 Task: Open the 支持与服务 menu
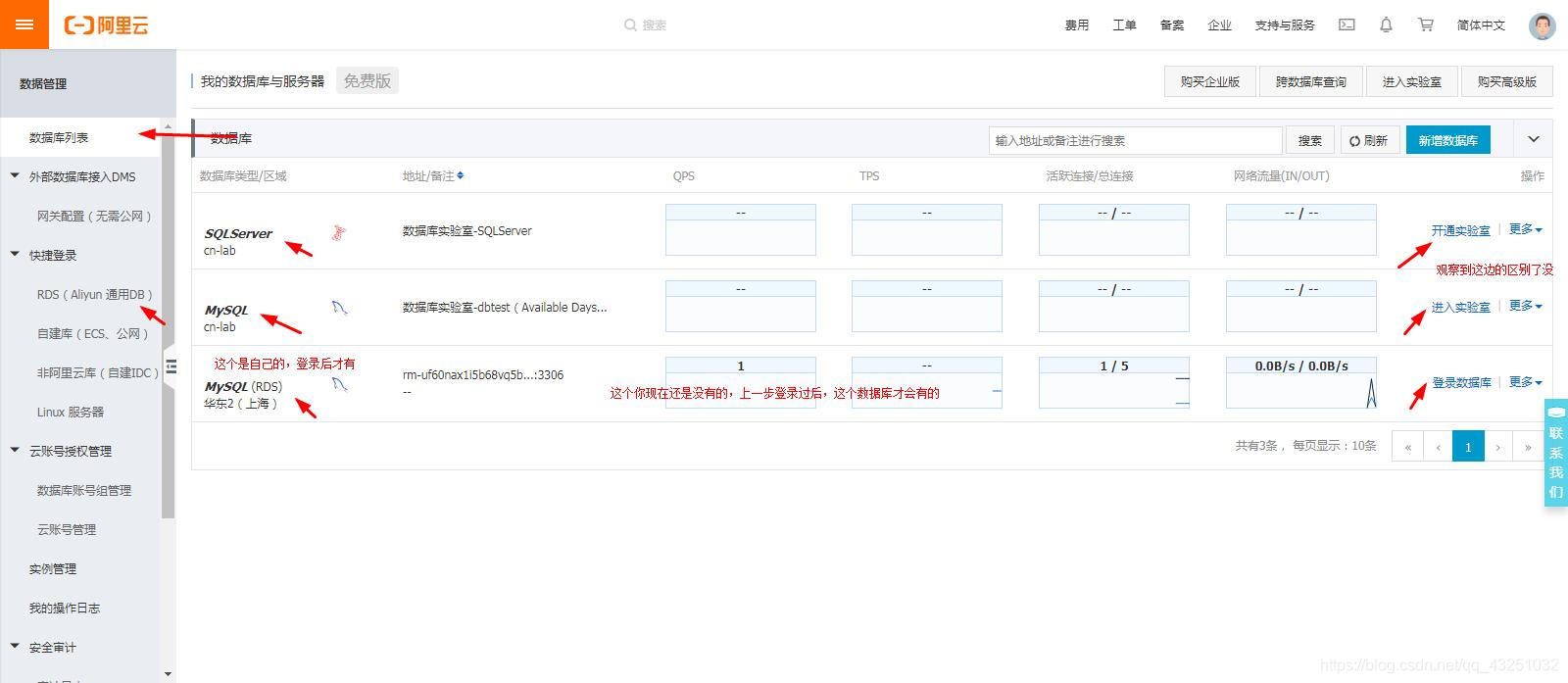click(x=1285, y=25)
